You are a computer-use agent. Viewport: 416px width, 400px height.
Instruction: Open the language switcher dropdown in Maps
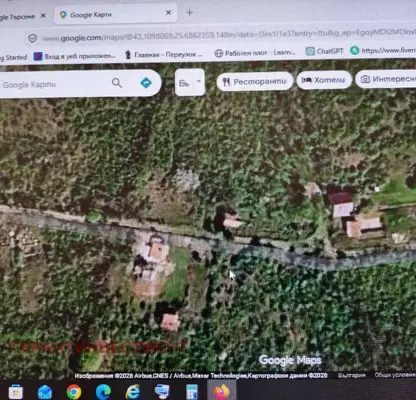190,82
